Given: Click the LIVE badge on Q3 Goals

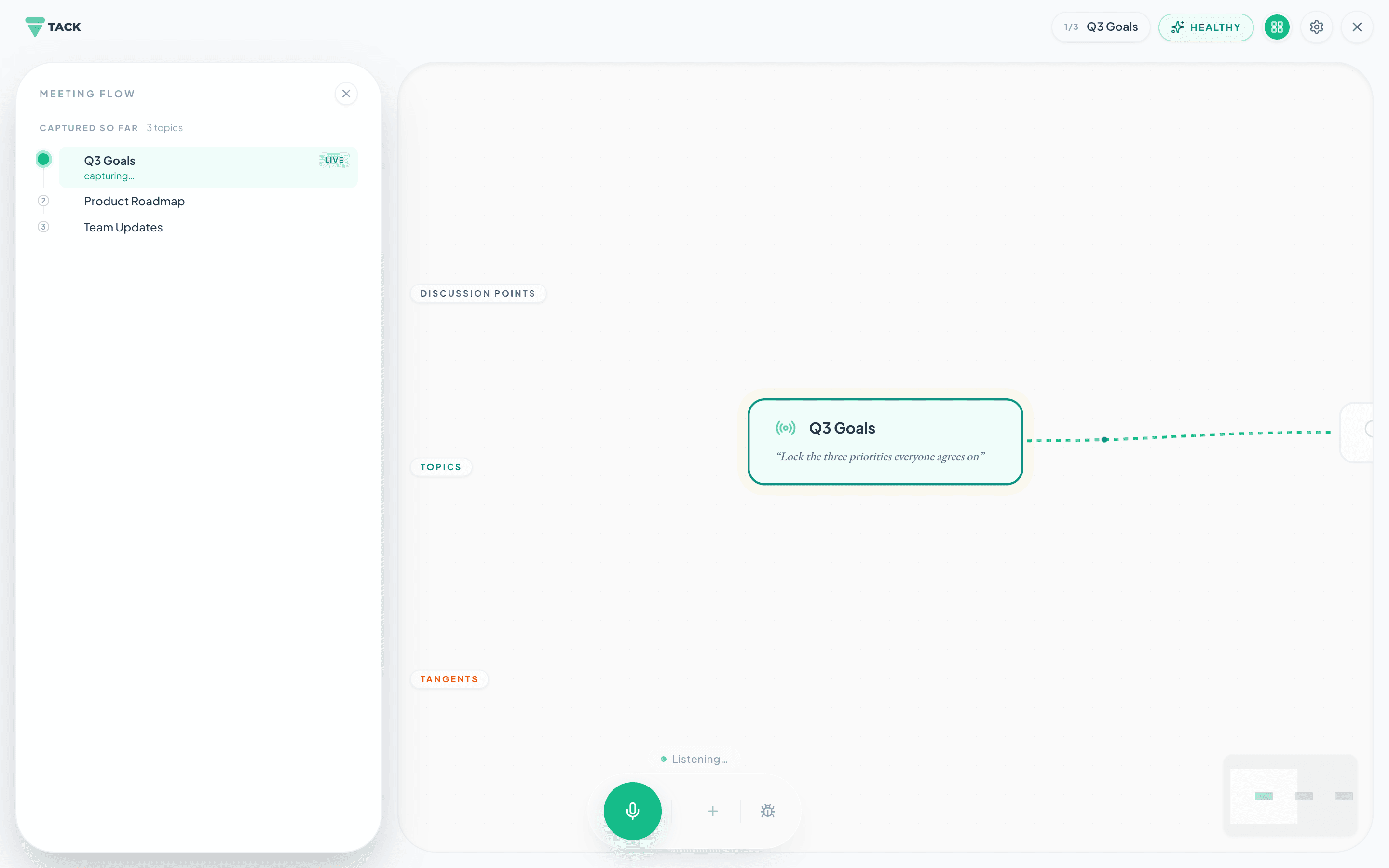Looking at the screenshot, I should (334, 160).
